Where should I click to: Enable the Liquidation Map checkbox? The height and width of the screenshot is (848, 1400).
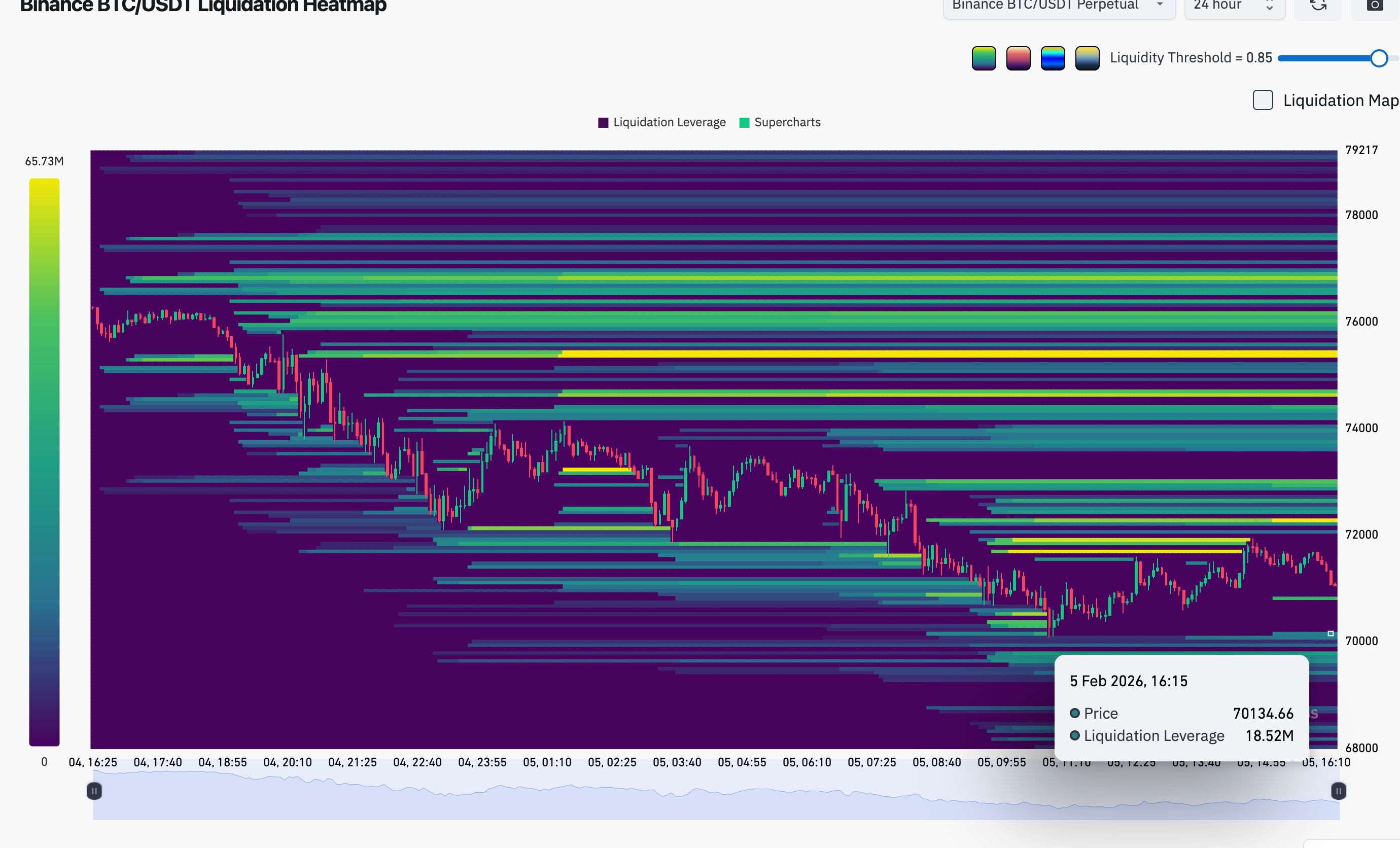(x=1263, y=100)
